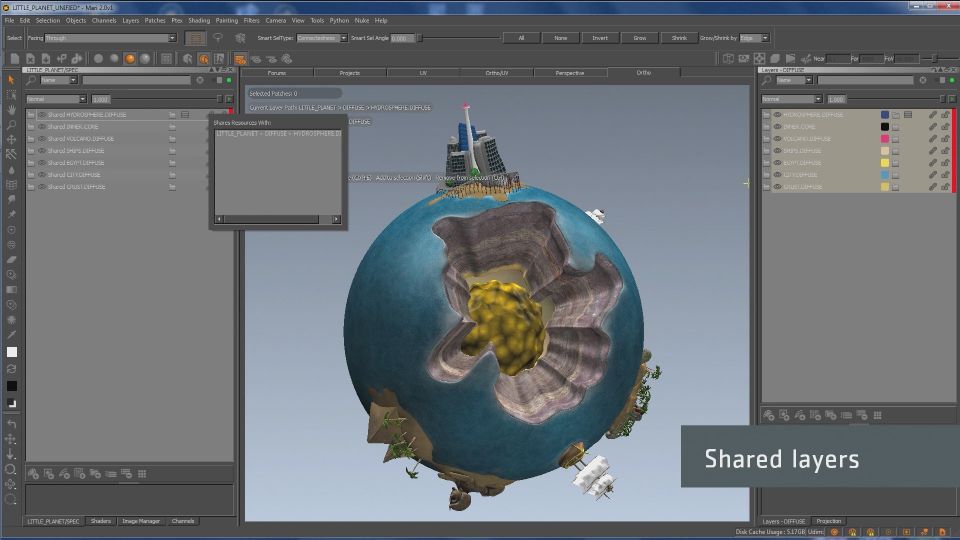
Task: Choose the lasso selection mode icon
Action: point(220,38)
